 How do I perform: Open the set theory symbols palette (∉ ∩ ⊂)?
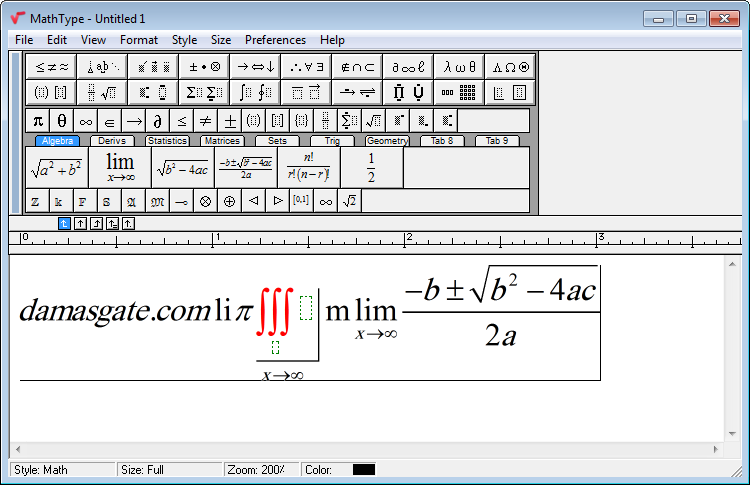(x=357, y=66)
